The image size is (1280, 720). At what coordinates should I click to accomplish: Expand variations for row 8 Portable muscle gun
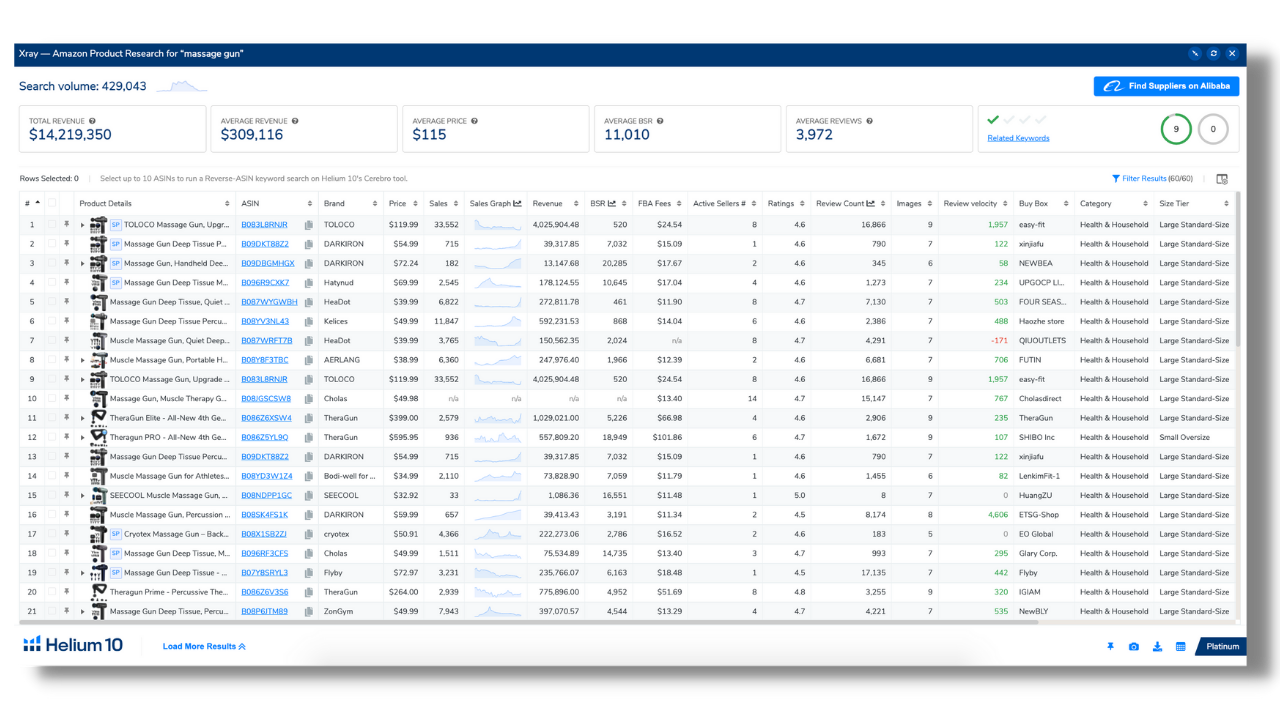tap(83, 360)
